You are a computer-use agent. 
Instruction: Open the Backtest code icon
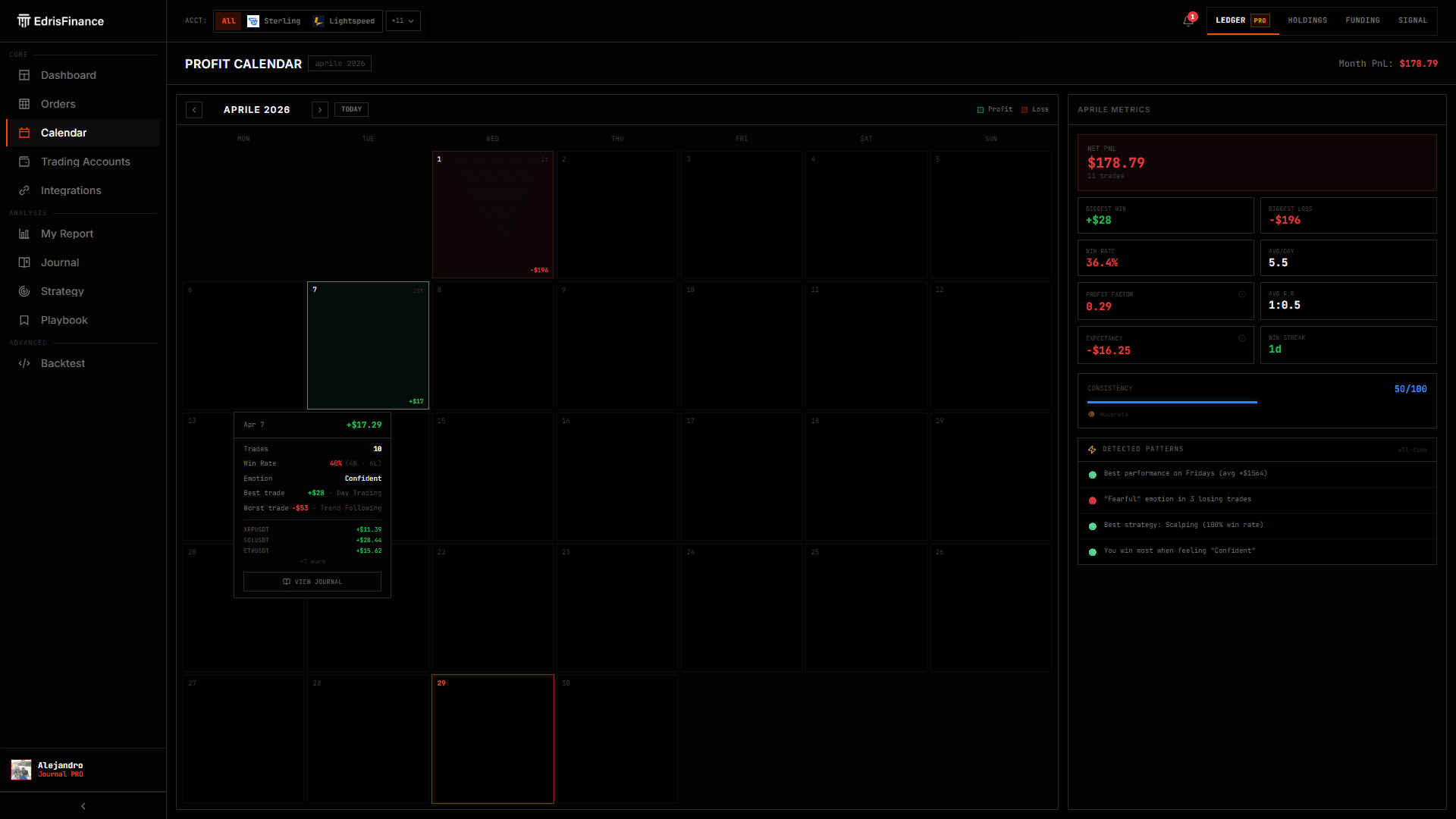click(x=24, y=363)
